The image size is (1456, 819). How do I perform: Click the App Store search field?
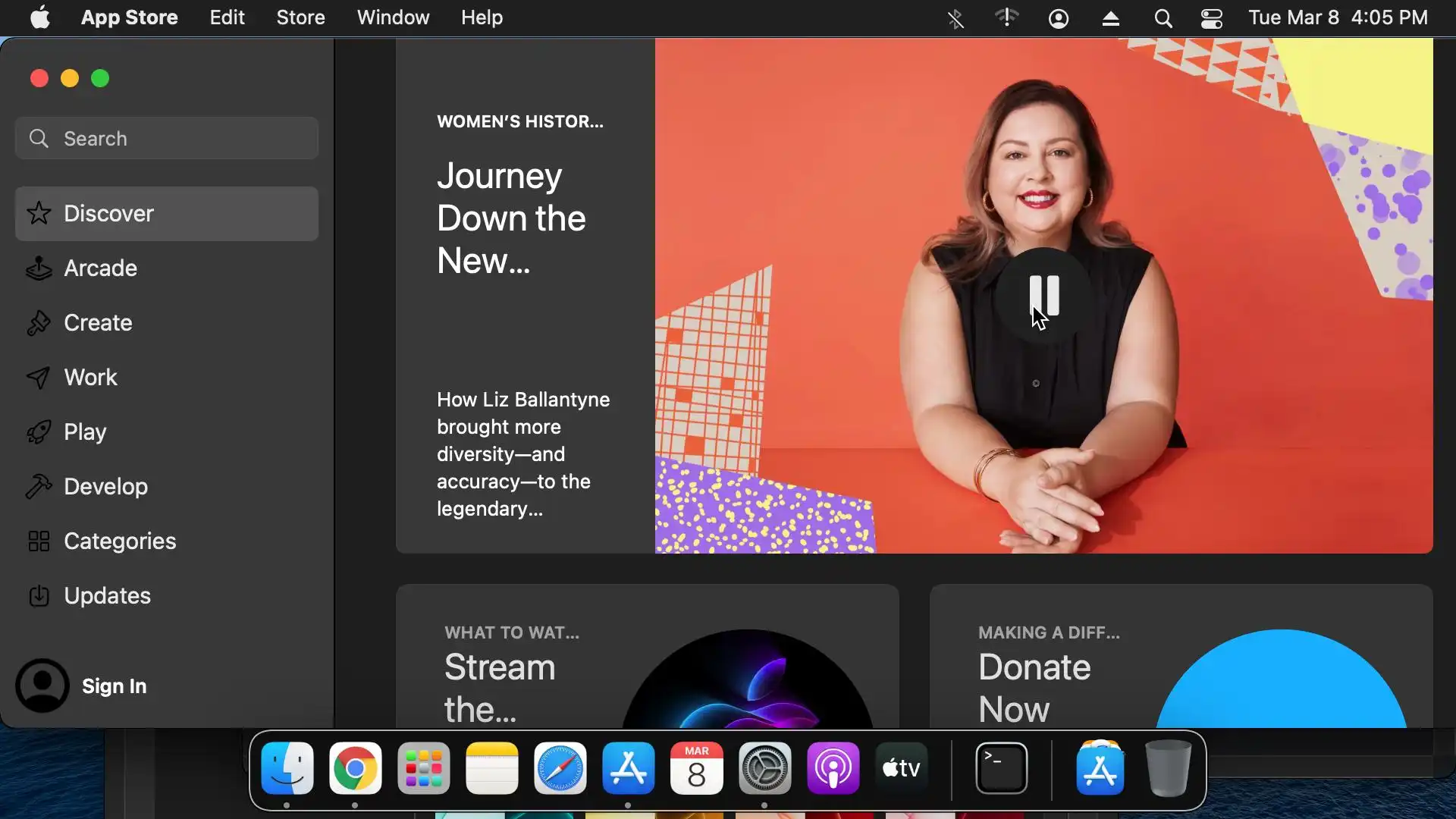pyautogui.click(x=167, y=139)
